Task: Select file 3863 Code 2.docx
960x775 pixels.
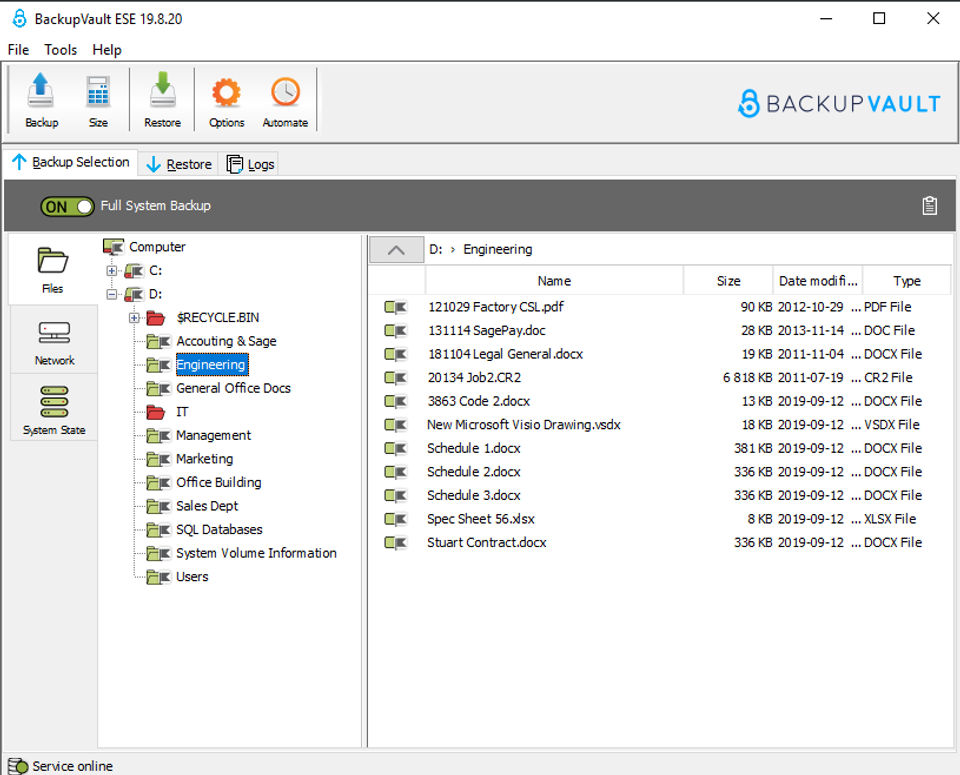Action: [479, 401]
